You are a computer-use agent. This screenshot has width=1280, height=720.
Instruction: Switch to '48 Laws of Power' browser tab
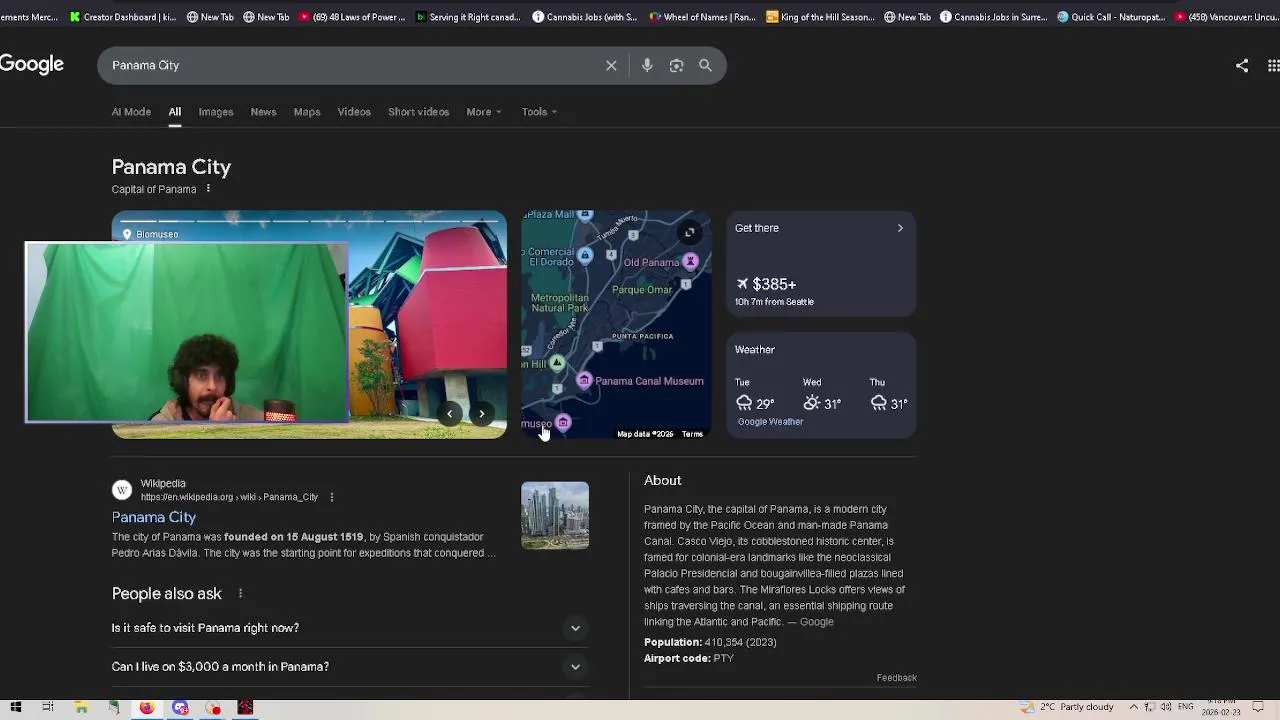pyautogui.click(x=352, y=17)
